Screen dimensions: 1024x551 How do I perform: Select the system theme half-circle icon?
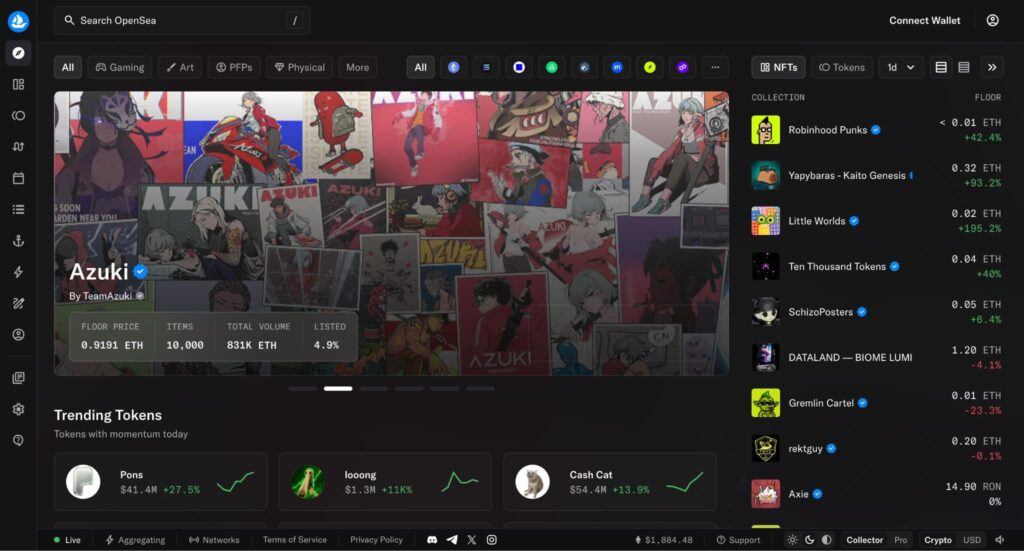tap(827, 540)
